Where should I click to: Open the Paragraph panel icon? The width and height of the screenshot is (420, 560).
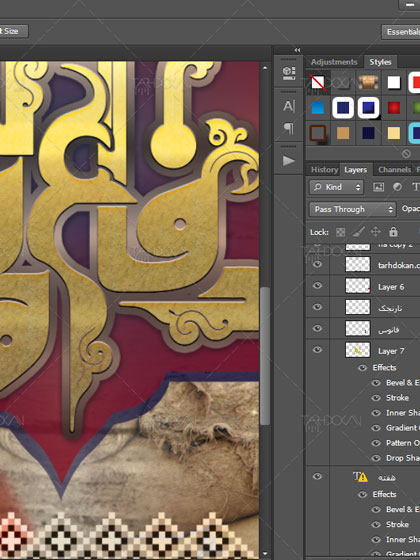pos(289,128)
